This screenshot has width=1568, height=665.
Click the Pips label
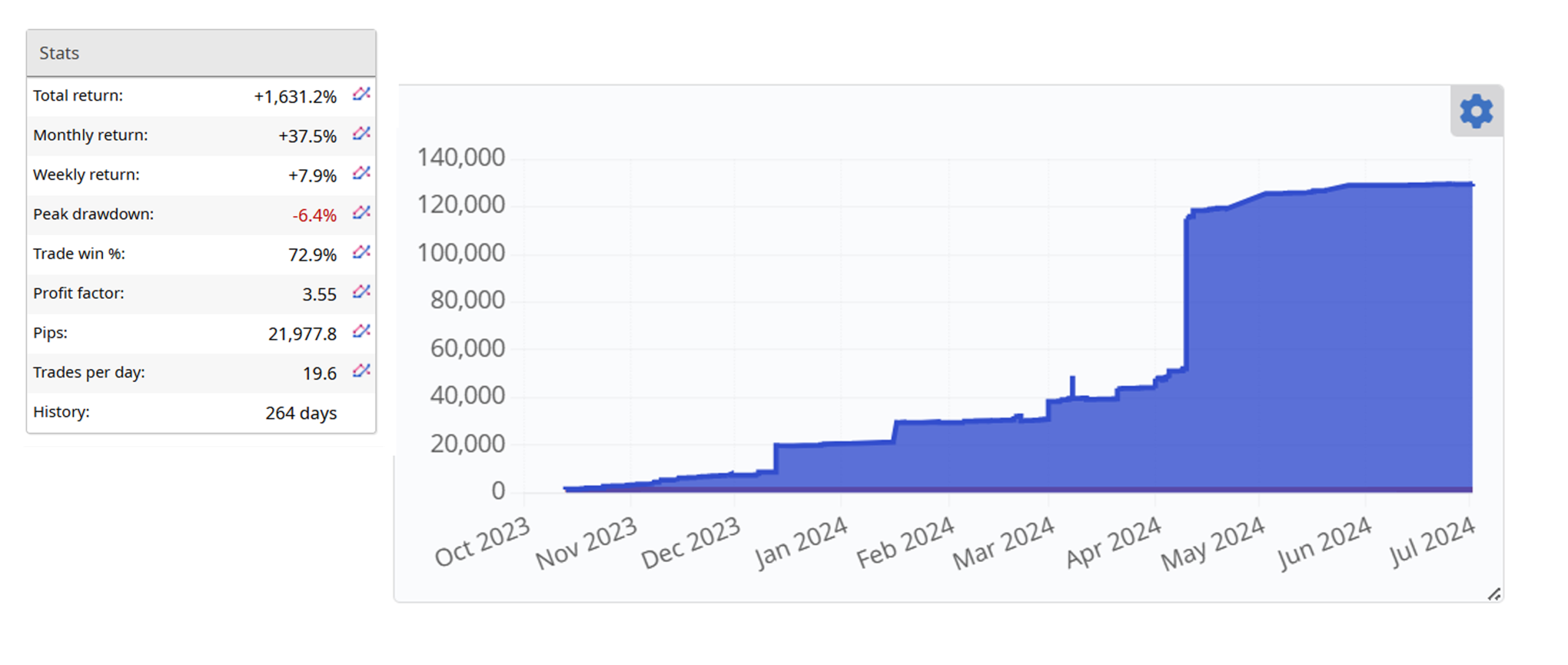50,332
